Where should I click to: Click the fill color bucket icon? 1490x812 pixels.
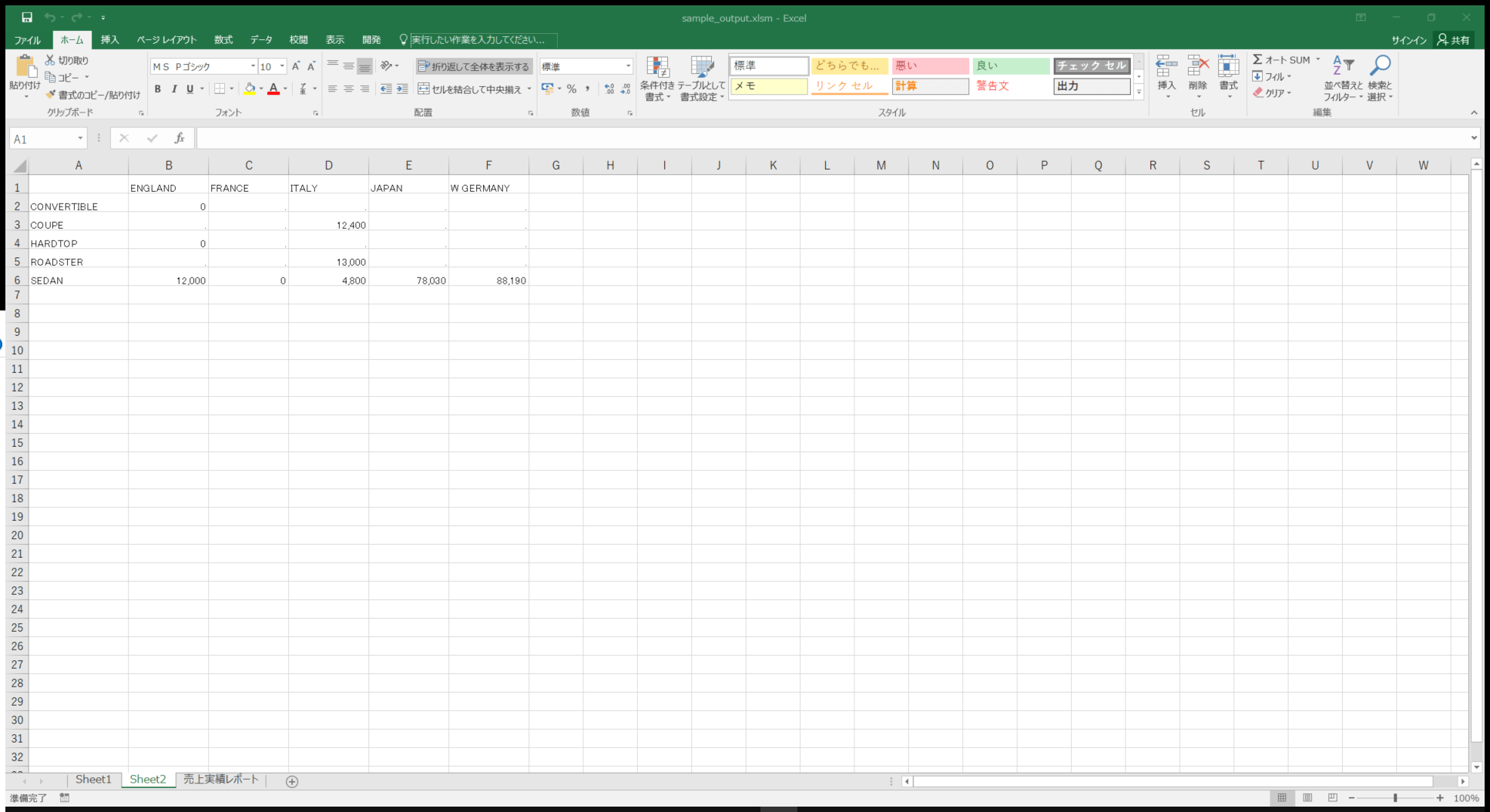[x=250, y=89]
